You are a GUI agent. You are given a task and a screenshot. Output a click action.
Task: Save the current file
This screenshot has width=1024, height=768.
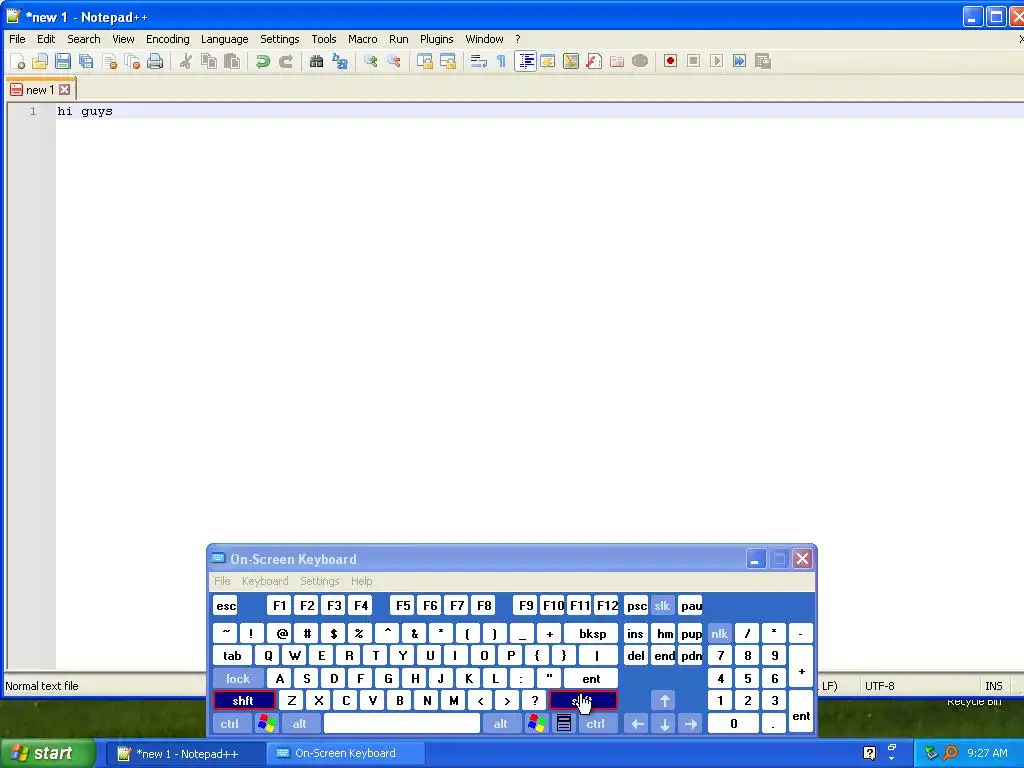tap(63, 61)
